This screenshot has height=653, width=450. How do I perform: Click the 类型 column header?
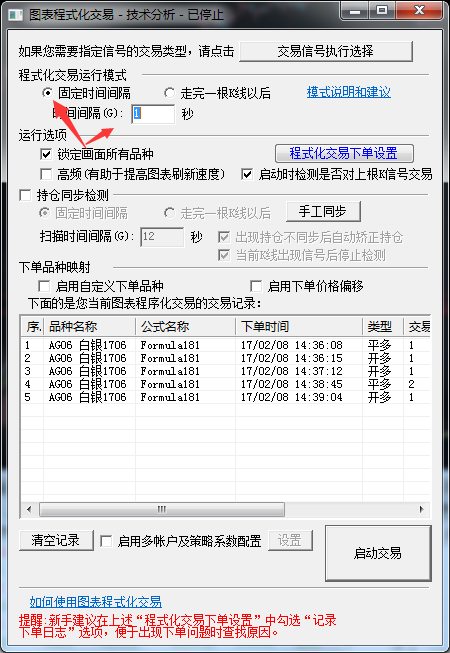pyautogui.click(x=383, y=327)
